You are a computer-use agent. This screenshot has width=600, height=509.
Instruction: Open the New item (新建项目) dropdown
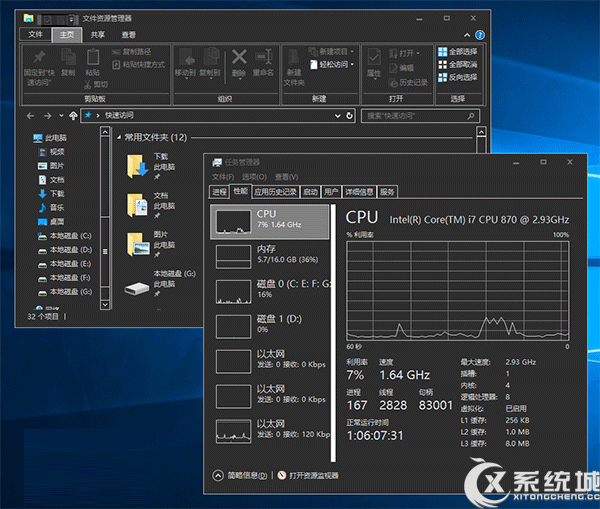click(x=331, y=51)
